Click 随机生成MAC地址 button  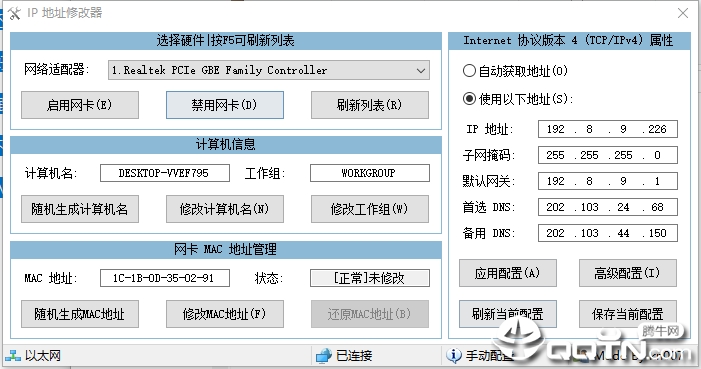pyautogui.click(x=80, y=314)
